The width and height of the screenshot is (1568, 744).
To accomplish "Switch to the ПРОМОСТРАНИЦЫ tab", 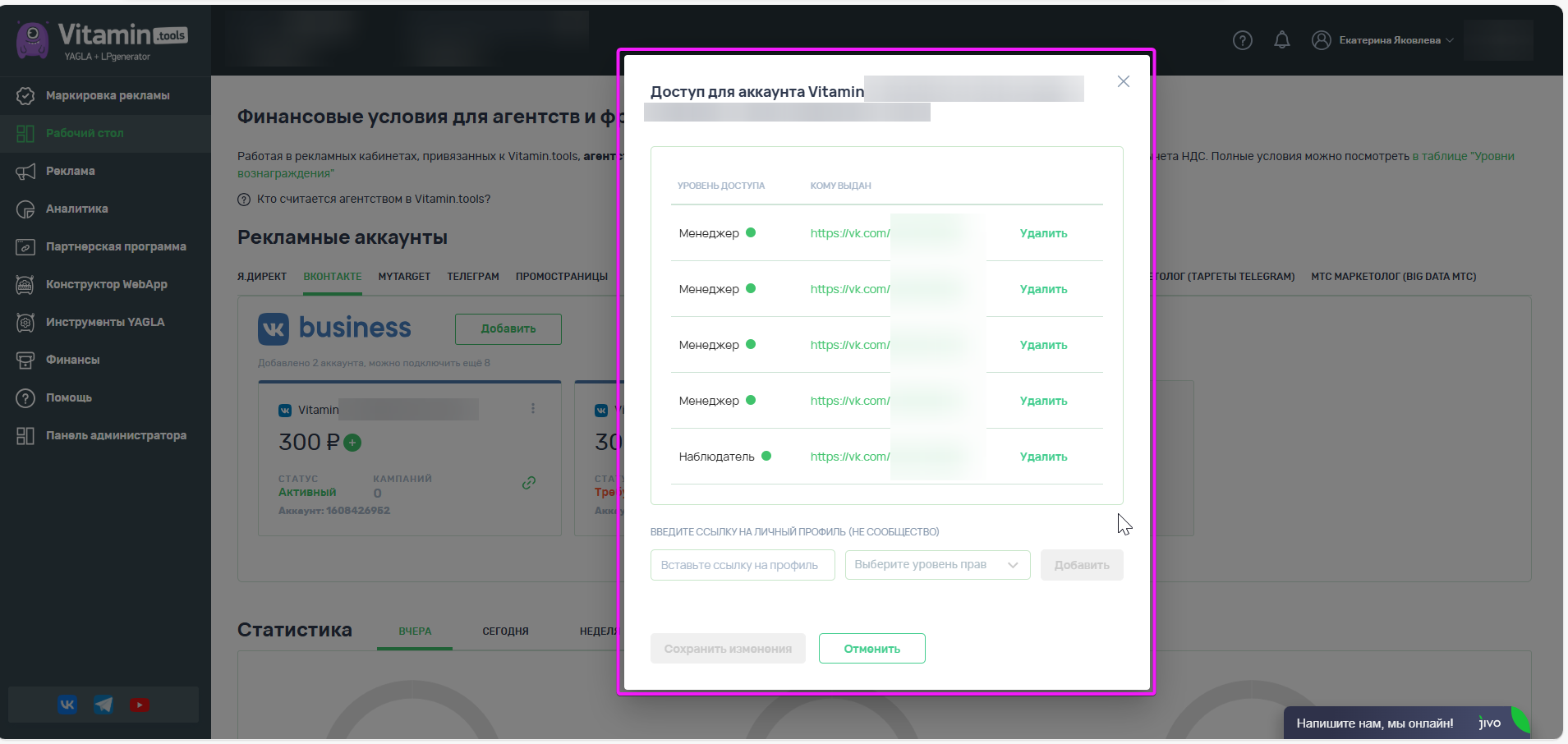I will pos(562,277).
